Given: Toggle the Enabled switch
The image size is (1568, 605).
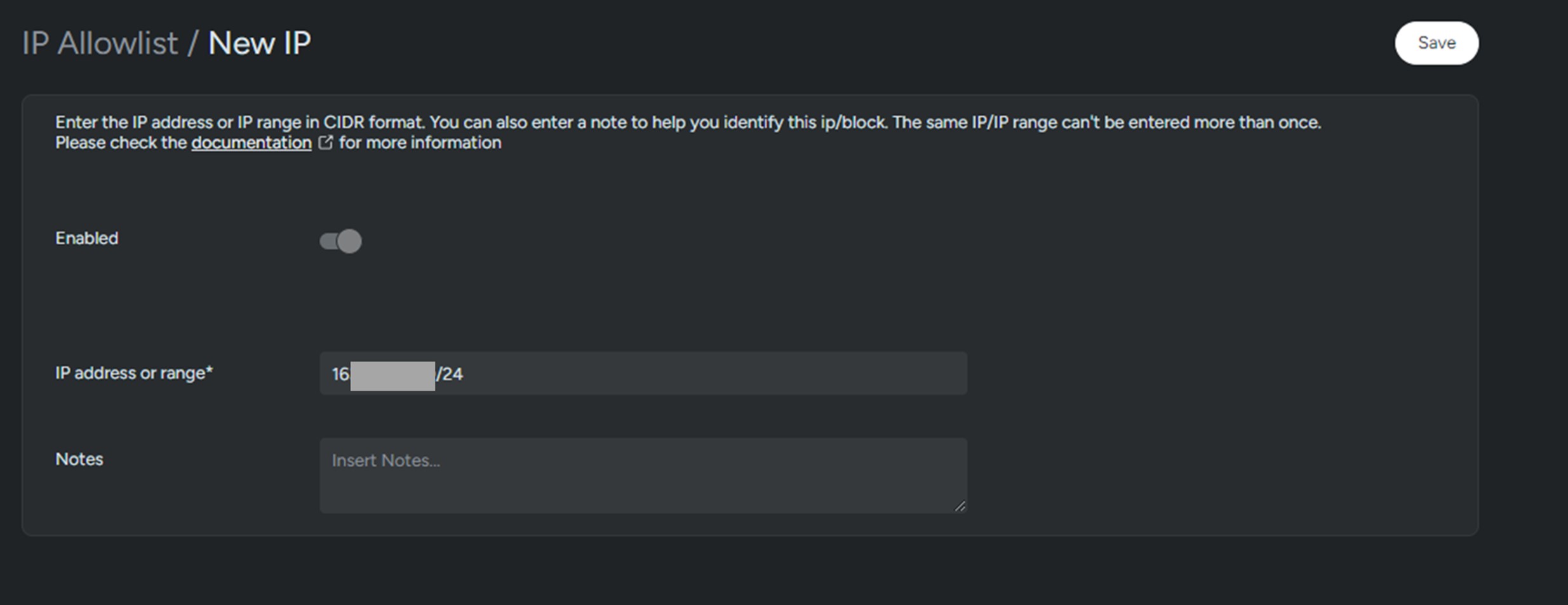Looking at the screenshot, I should click(x=341, y=241).
